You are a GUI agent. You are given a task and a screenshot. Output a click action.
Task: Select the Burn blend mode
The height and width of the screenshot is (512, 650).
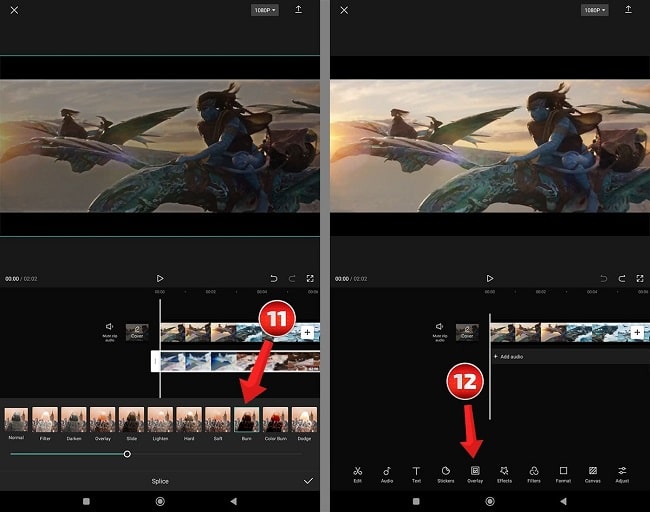[x=247, y=423]
